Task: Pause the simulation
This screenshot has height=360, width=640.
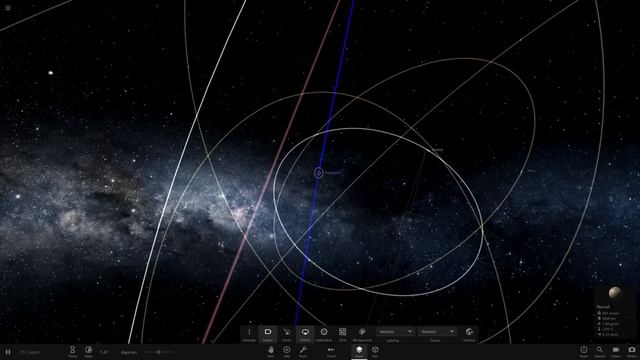Action: 8,351
